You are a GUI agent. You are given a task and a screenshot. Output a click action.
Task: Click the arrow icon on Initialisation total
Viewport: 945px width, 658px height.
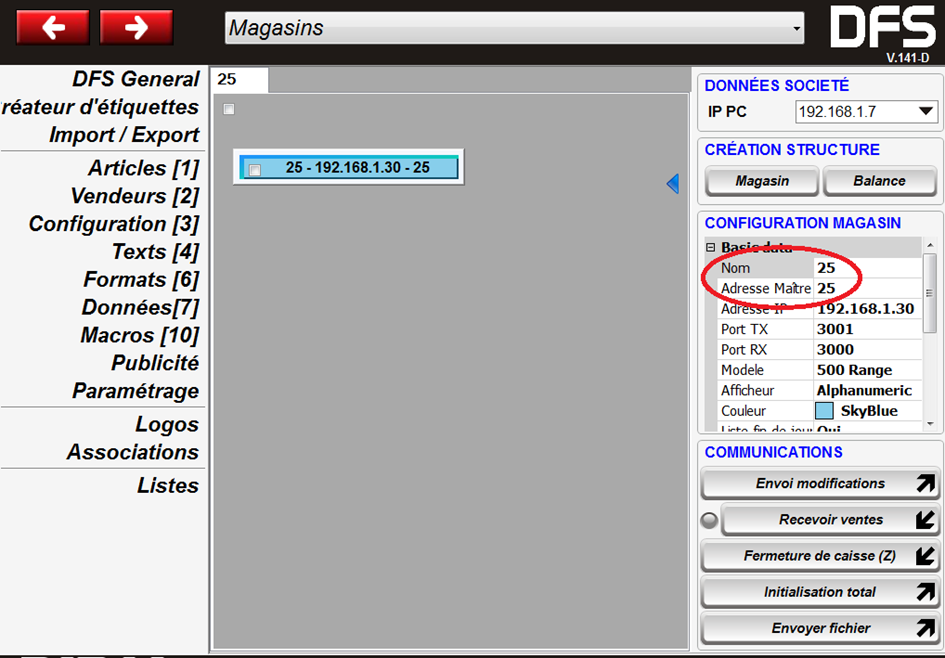pos(925,592)
